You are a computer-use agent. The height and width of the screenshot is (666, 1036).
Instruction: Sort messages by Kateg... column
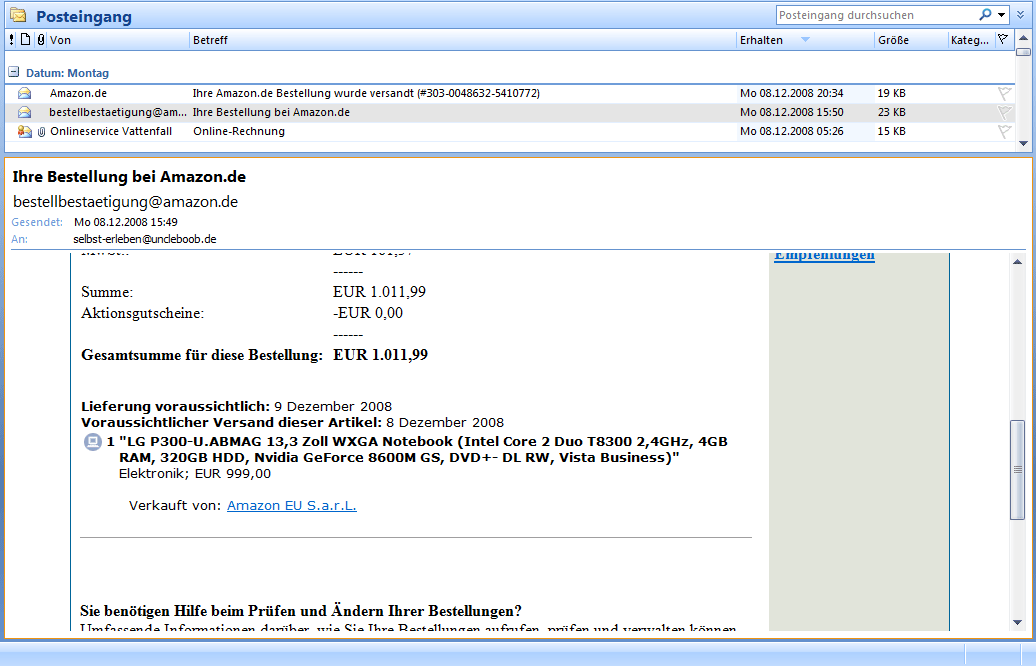click(971, 40)
